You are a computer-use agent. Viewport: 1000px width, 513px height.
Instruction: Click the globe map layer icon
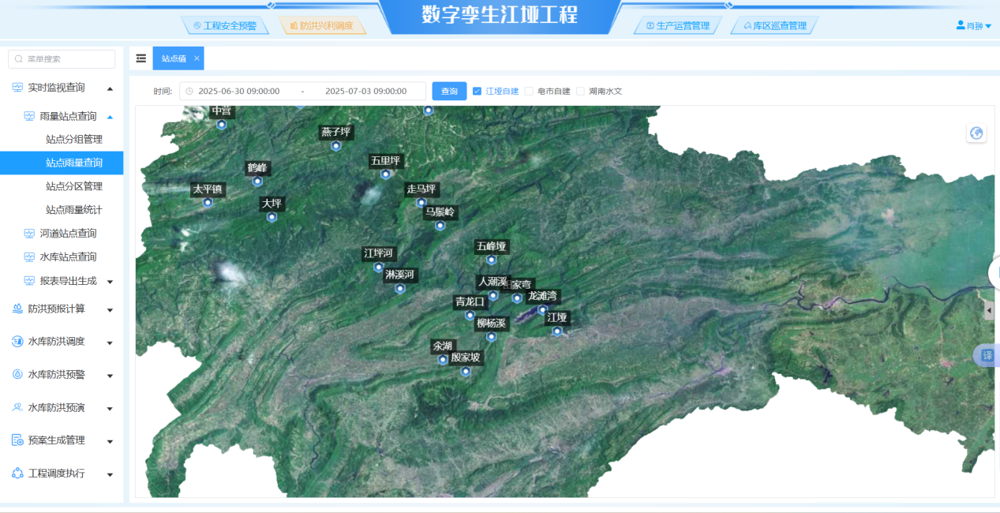[976, 134]
